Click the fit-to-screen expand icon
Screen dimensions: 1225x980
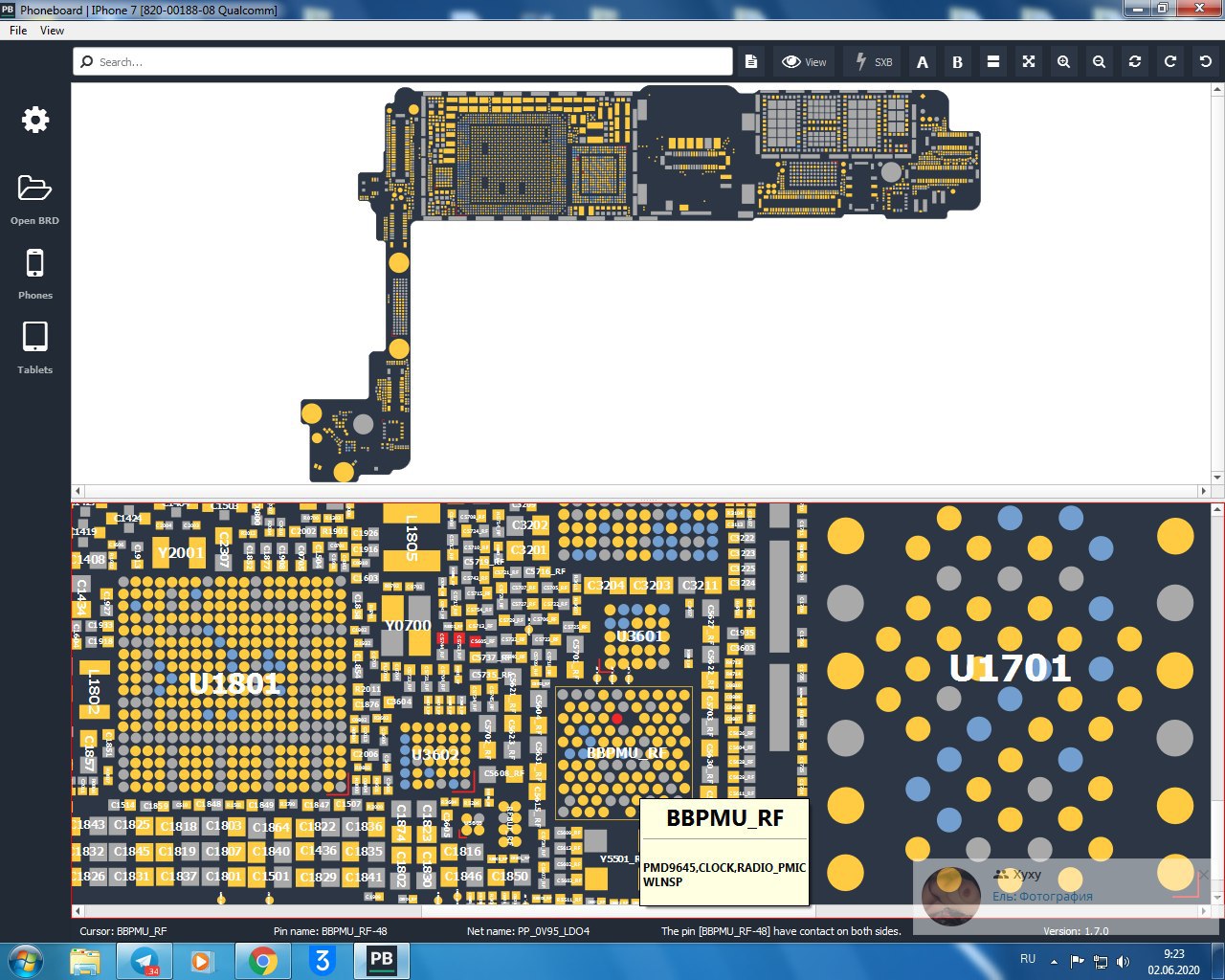1029,61
